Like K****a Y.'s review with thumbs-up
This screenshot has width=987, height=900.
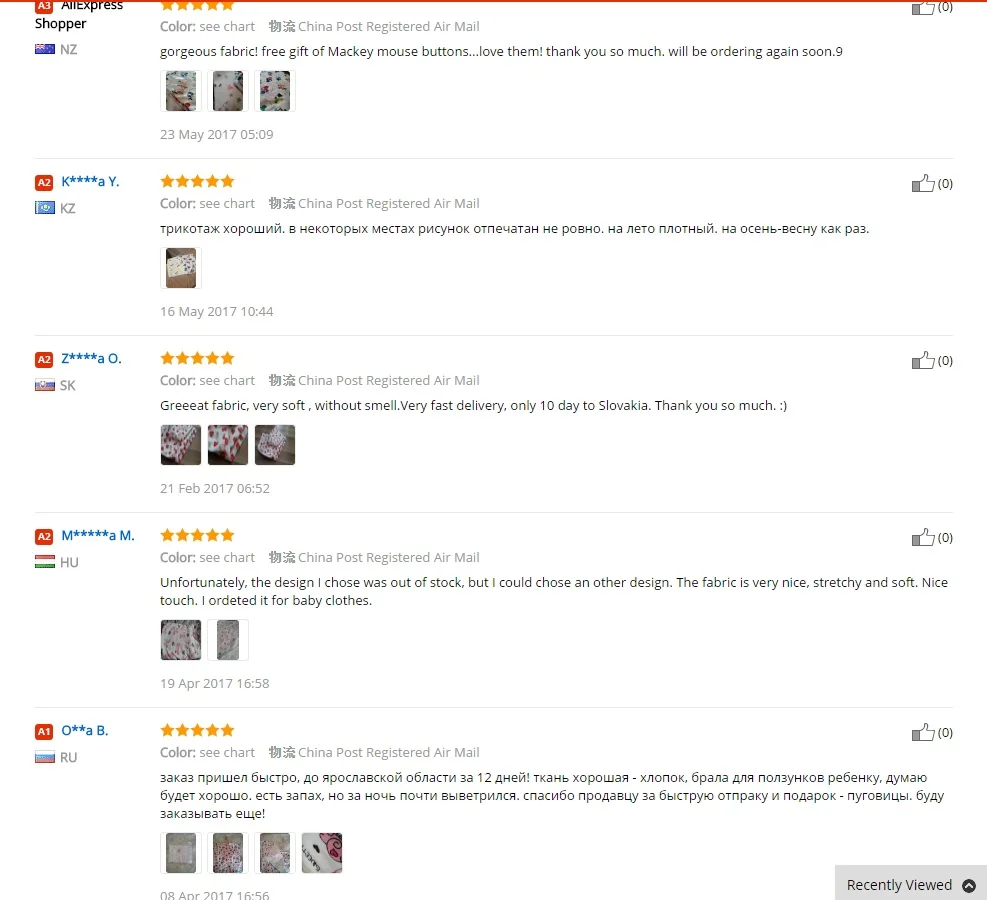[x=923, y=183]
